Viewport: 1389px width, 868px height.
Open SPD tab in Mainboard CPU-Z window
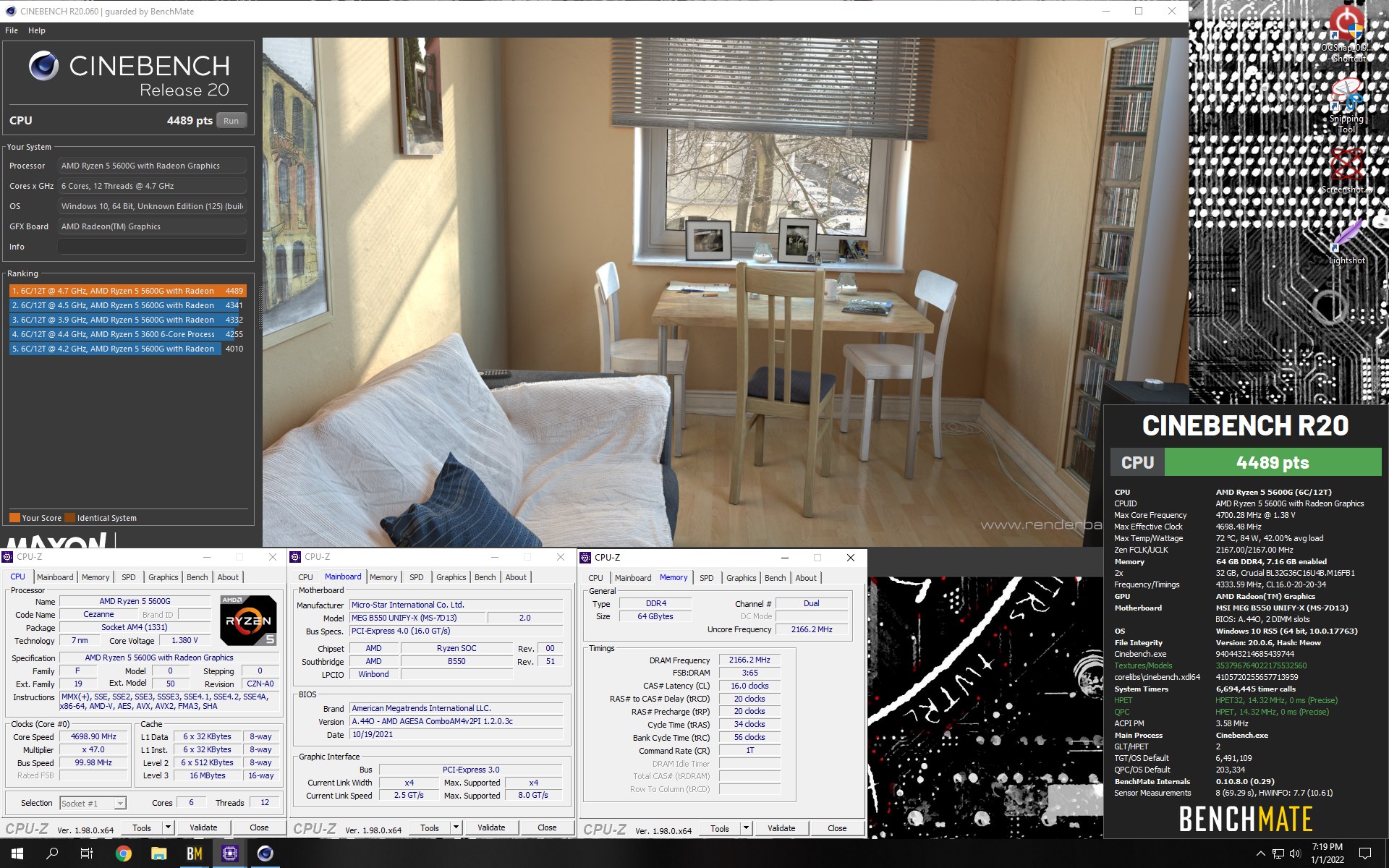(417, 577)
